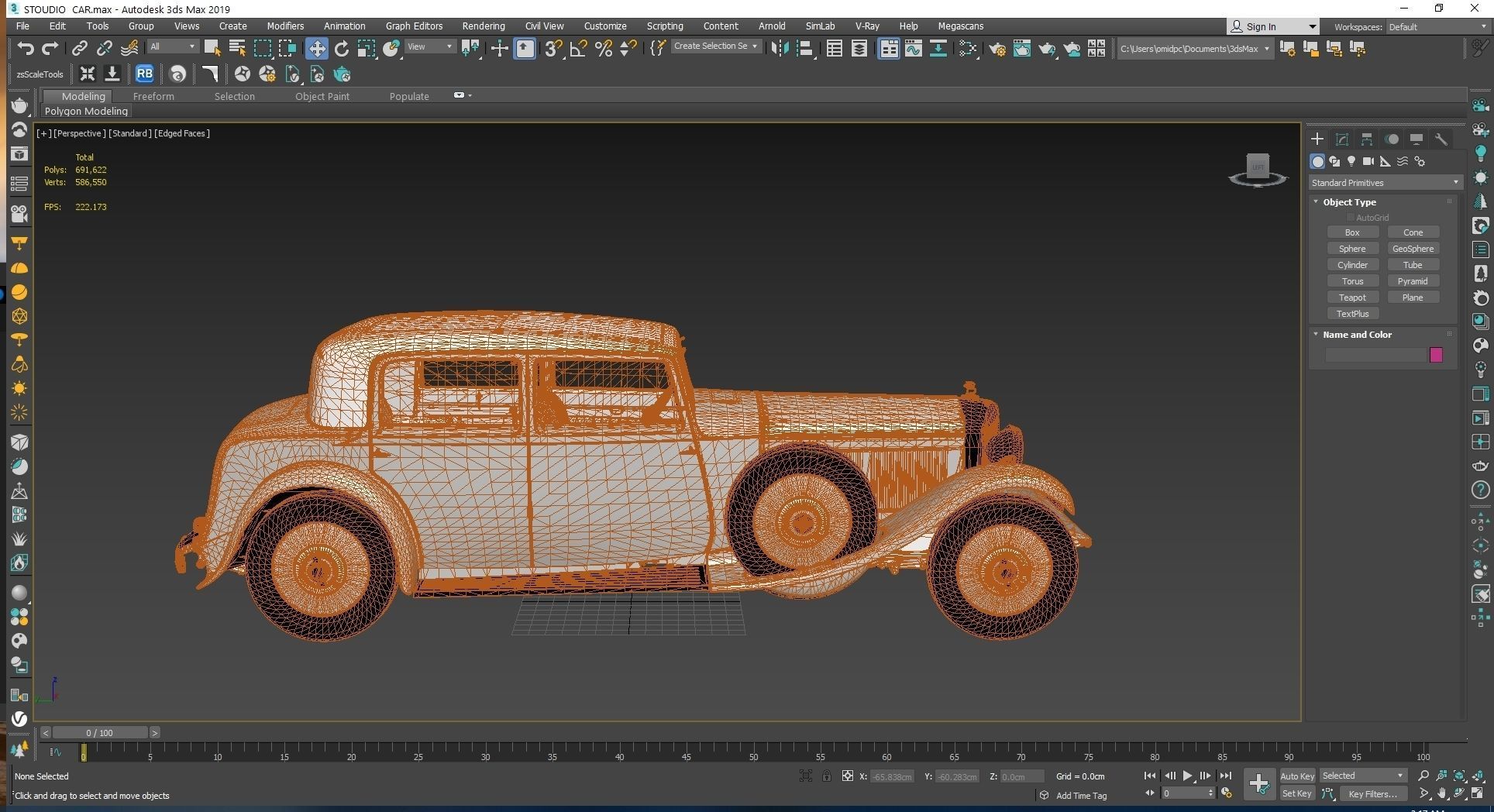Create a Teapot primitive
Screen dimensions: 1494x812
[x=1352, y=298]
